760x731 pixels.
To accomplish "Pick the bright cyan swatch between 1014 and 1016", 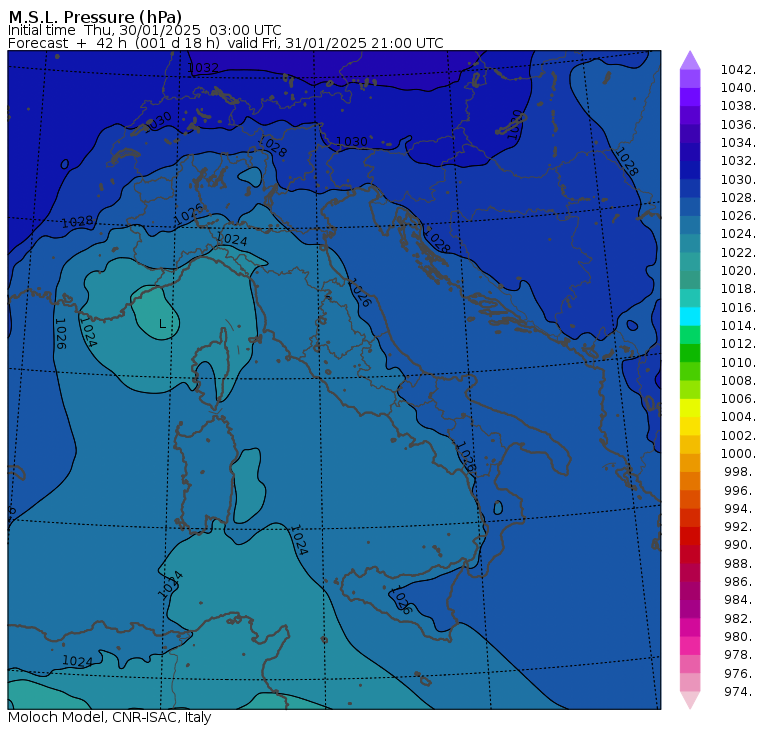I will [x=690, y=317].
